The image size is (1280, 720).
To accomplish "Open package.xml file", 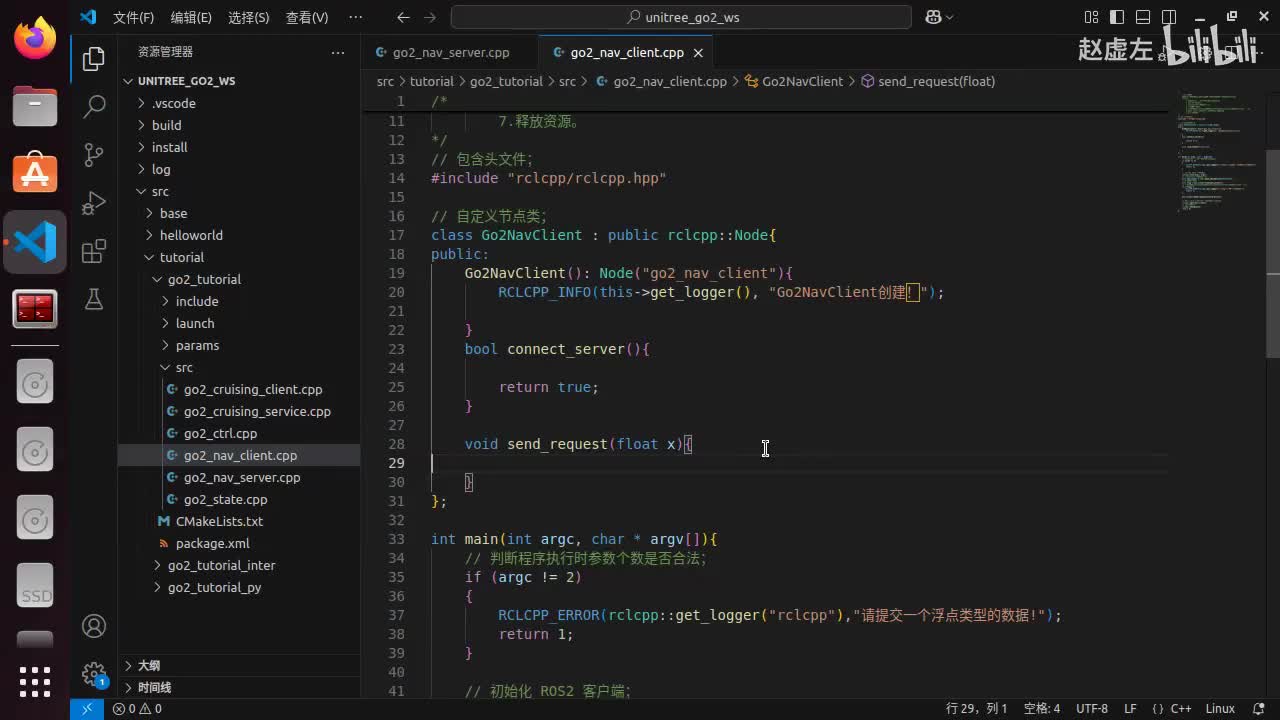I will click(239, 543).
